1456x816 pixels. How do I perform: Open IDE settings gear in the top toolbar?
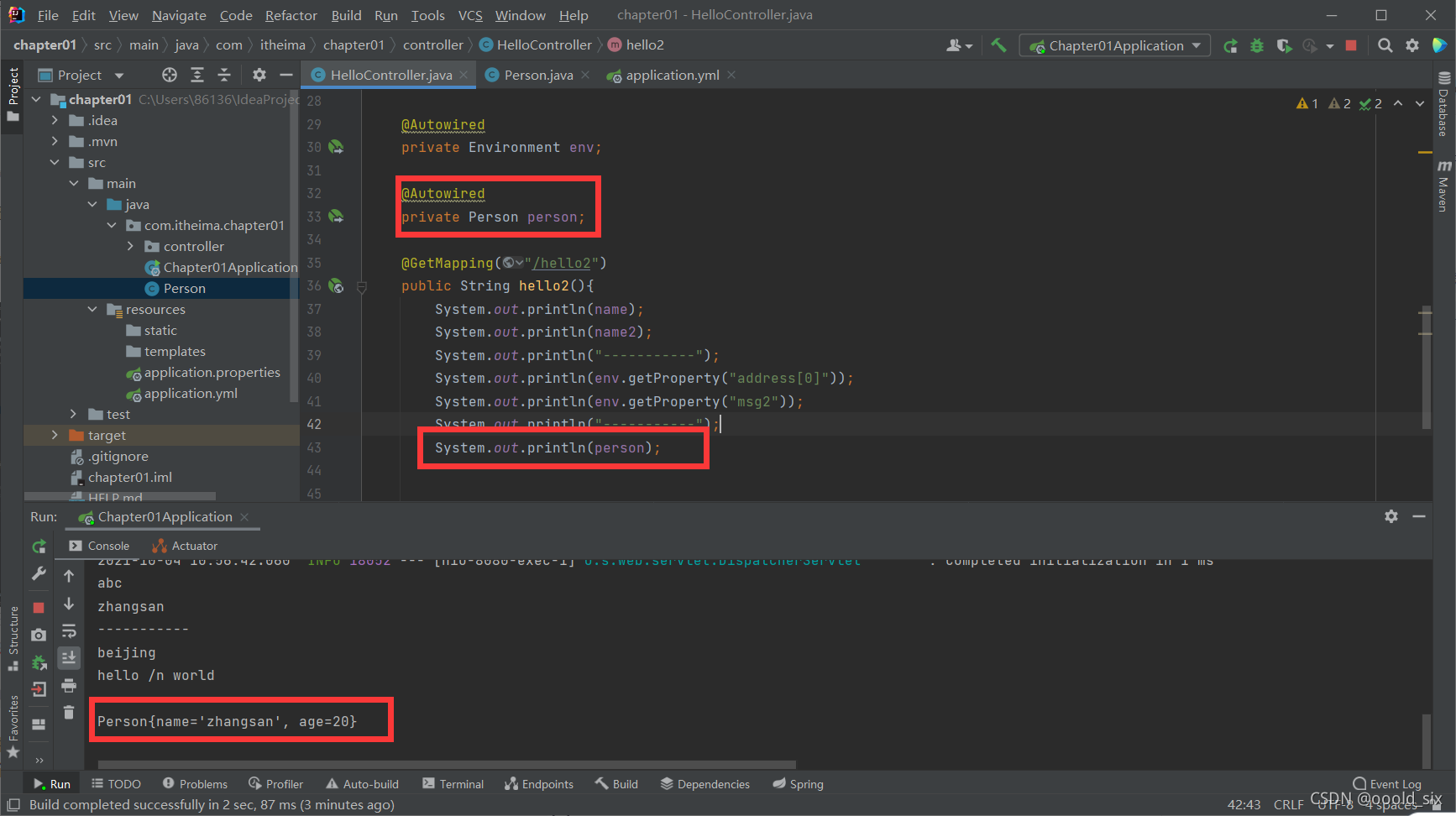click(x=1412, y=45)
